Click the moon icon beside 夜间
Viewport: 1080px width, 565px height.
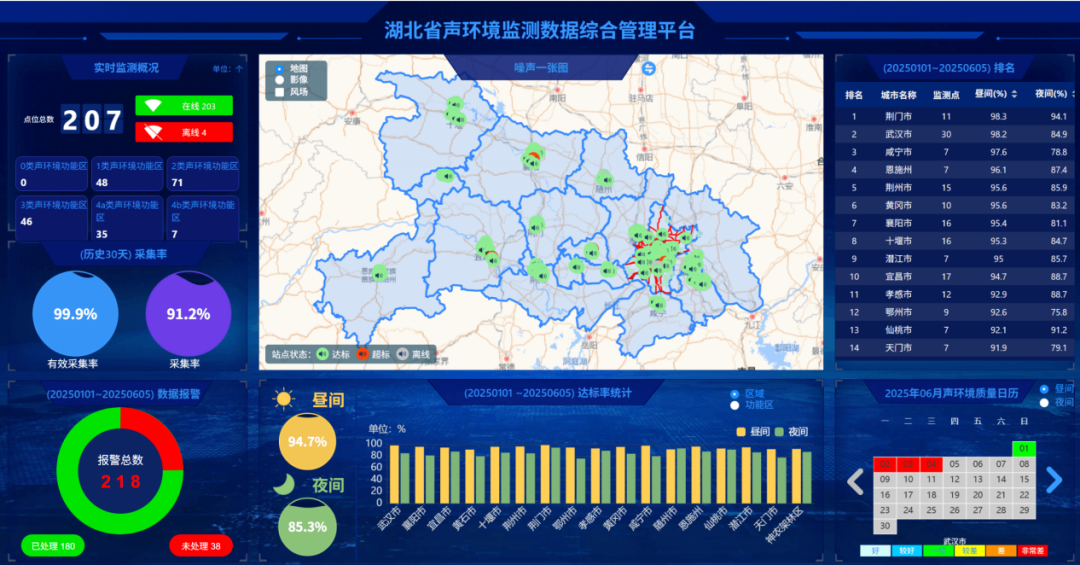pyautogui.click(x=285, y=485)
